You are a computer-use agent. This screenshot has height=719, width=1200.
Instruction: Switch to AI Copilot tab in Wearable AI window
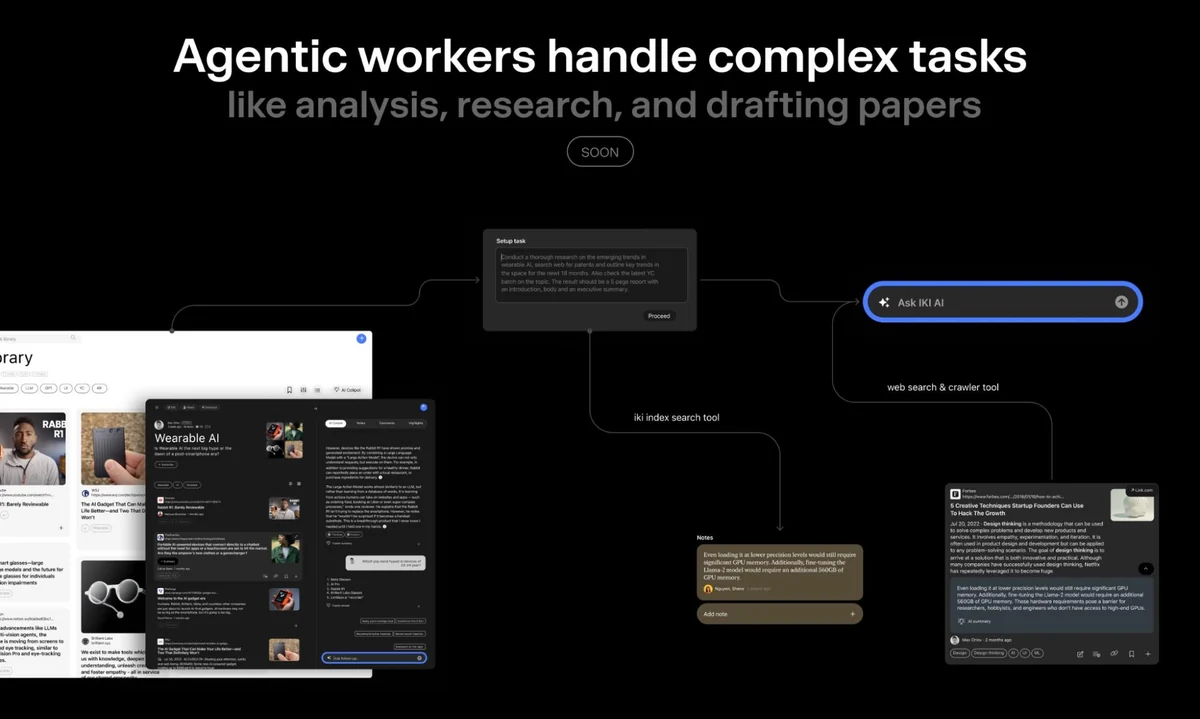(336, 423)
